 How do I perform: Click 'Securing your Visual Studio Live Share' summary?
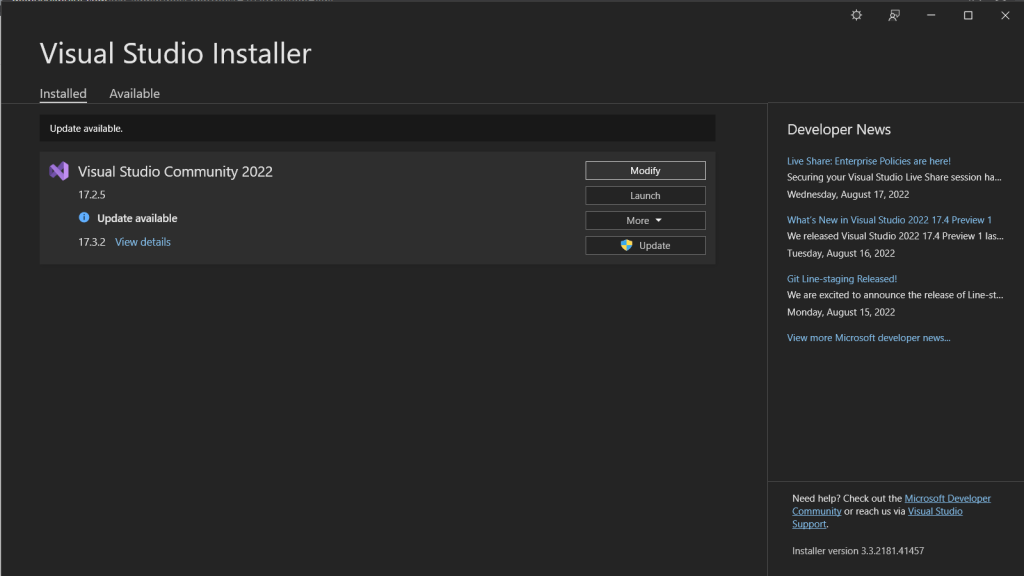click(x=894, y=177)
